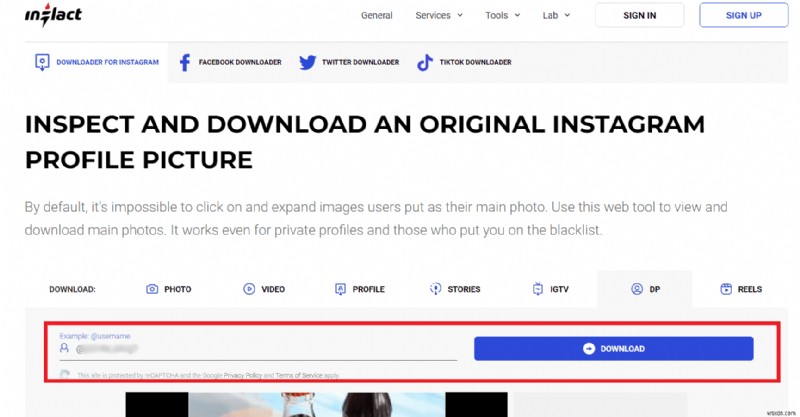Screen dimensions: 800x417
Task: Click the SIGN UP button
Action: [743, 15]
